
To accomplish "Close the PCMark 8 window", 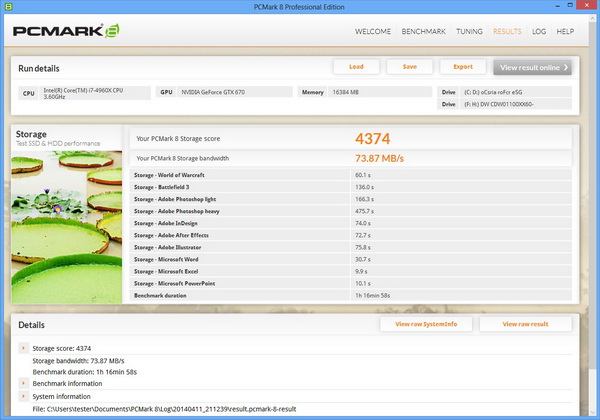I will pyautogui.click(x=587, y=5).
